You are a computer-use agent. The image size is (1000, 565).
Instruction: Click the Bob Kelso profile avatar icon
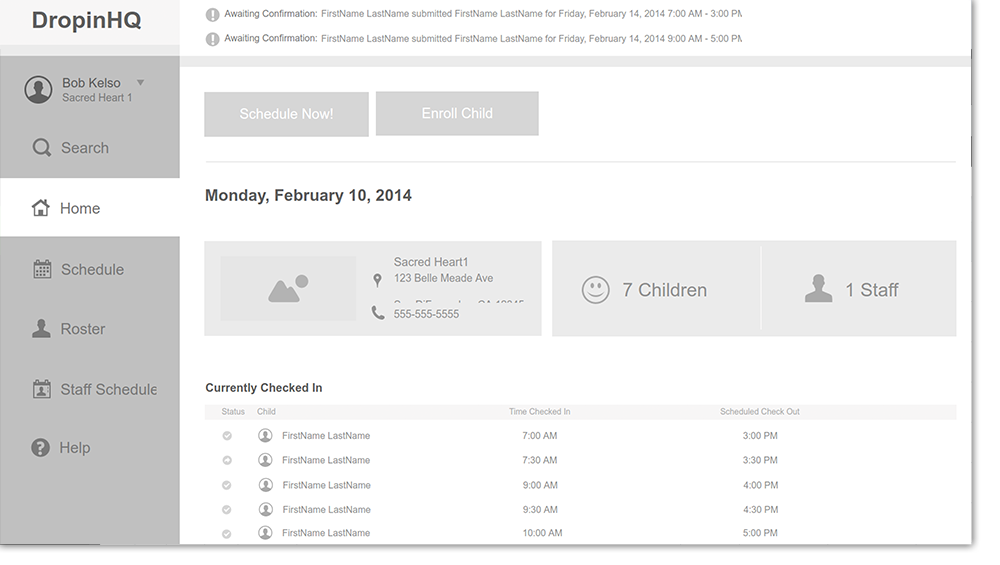pyautogui.click(x=38, y=90)
